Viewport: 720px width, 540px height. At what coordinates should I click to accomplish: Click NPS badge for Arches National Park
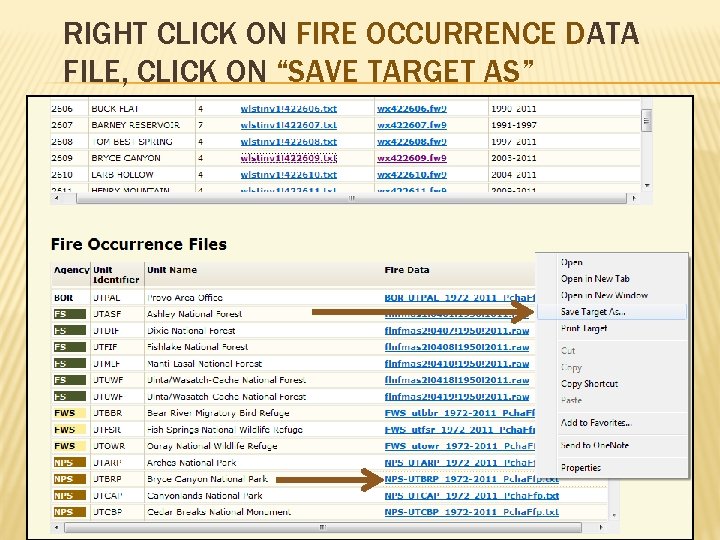[x=70, y=462]
